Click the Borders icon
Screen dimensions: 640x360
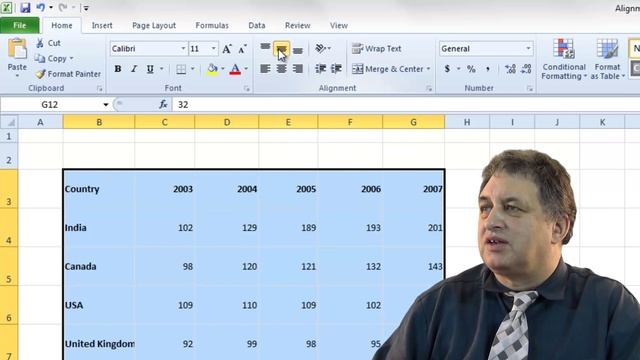(x=181, y=69)
